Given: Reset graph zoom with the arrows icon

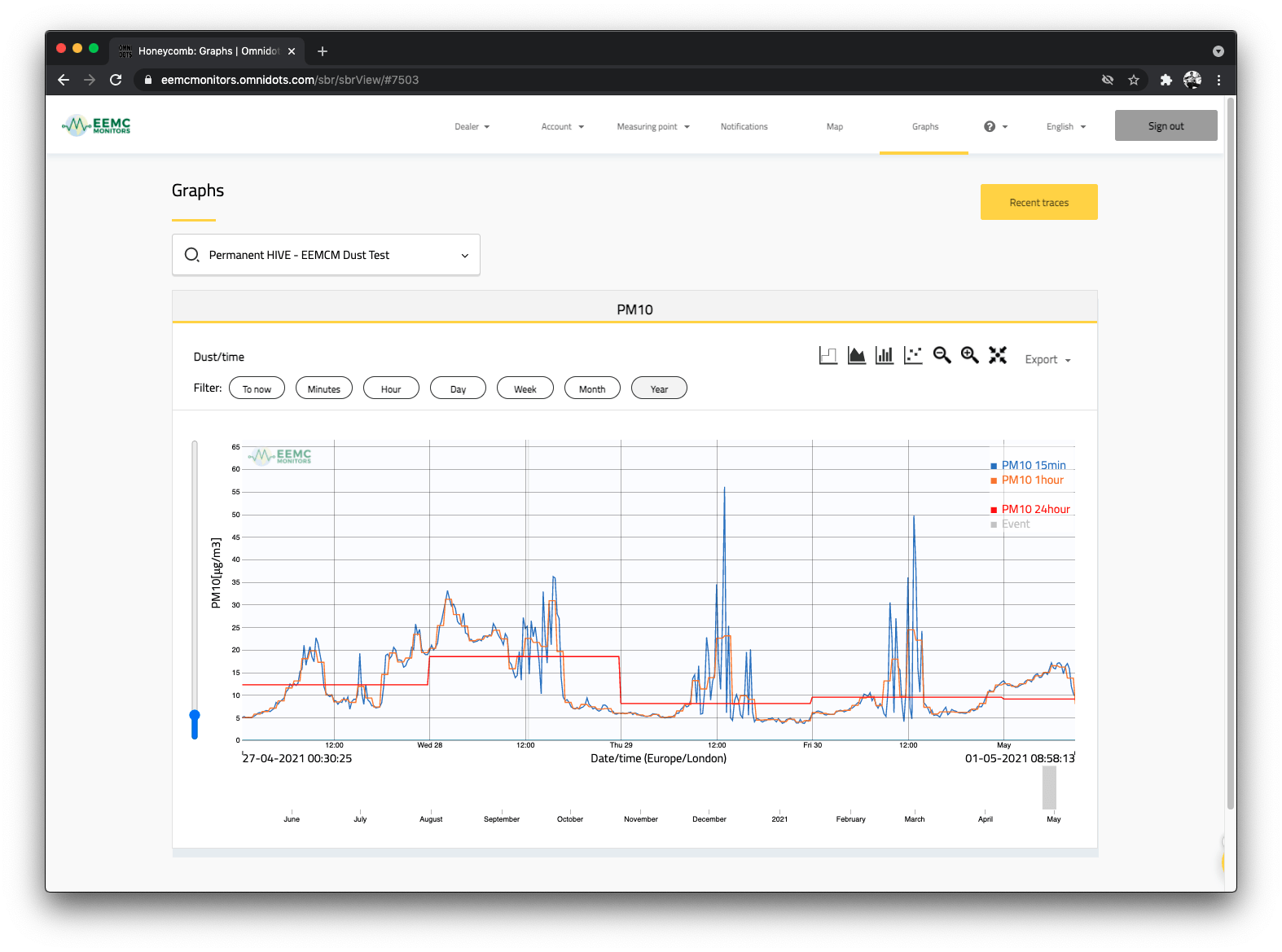Looking at the screenshot, I should click(998, 355).
